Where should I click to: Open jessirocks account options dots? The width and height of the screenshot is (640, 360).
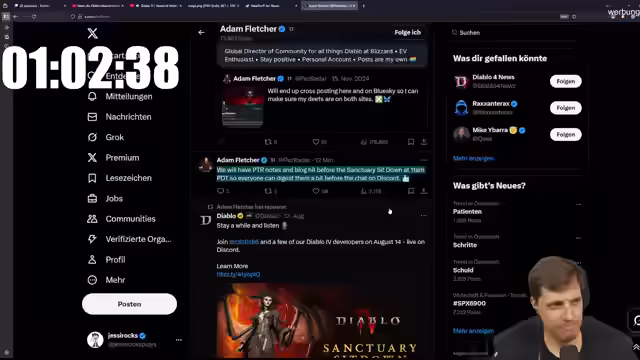point(179,340)
